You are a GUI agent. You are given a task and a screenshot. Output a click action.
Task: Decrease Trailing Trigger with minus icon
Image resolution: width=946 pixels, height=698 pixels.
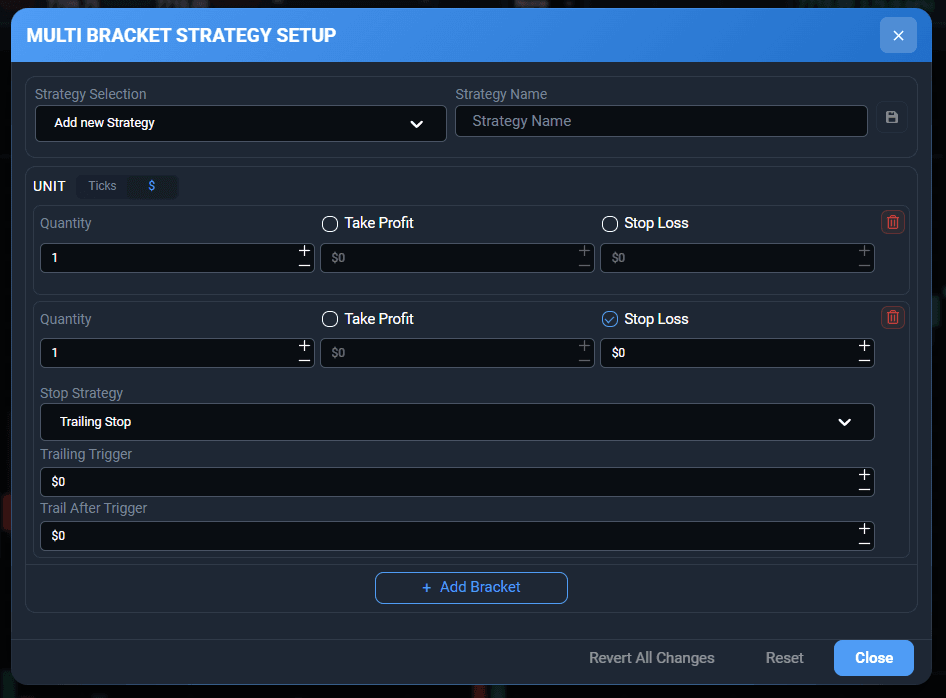[864, 490]
